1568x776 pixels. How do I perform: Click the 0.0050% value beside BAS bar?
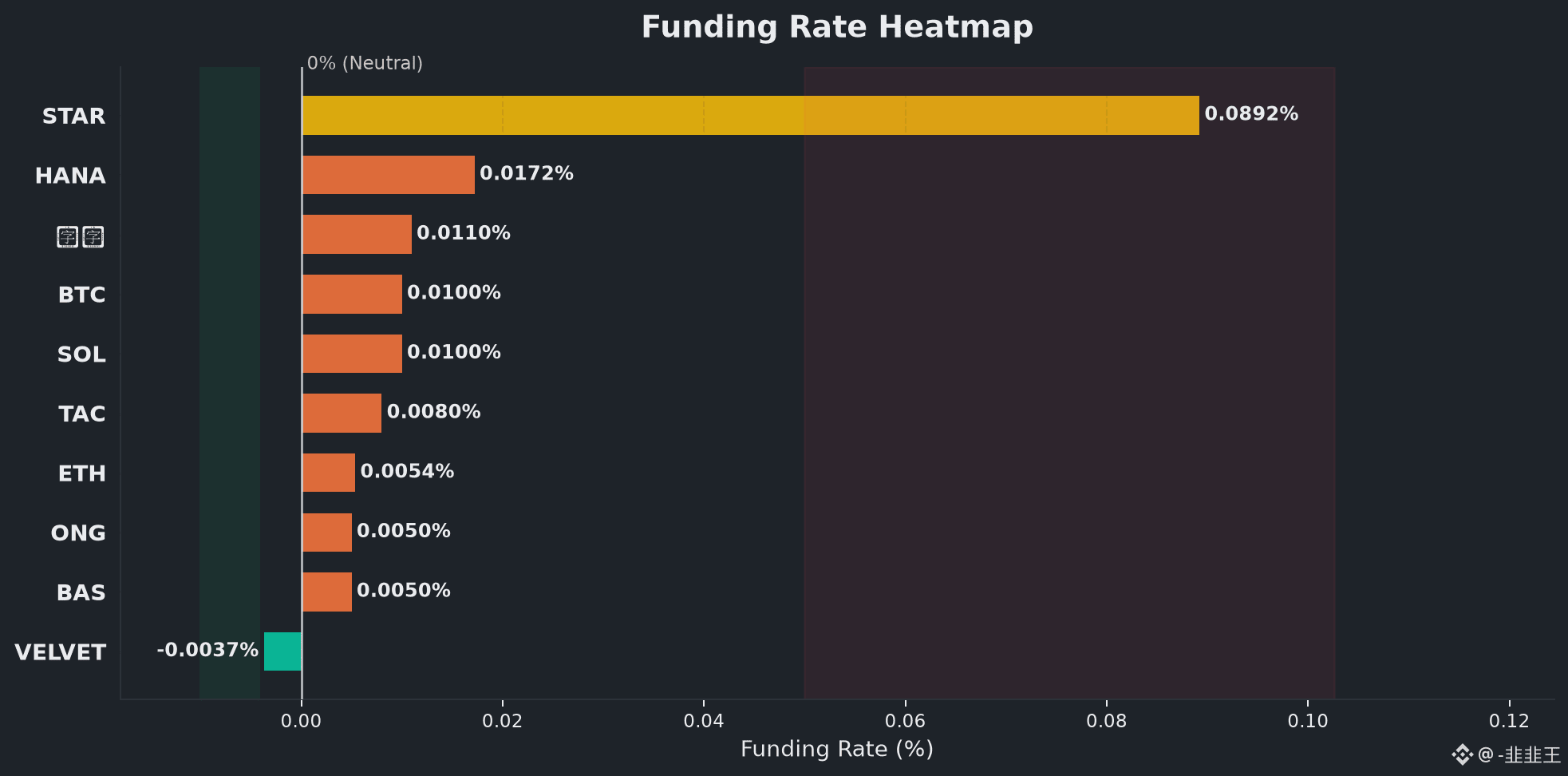(x=404, y=591)
